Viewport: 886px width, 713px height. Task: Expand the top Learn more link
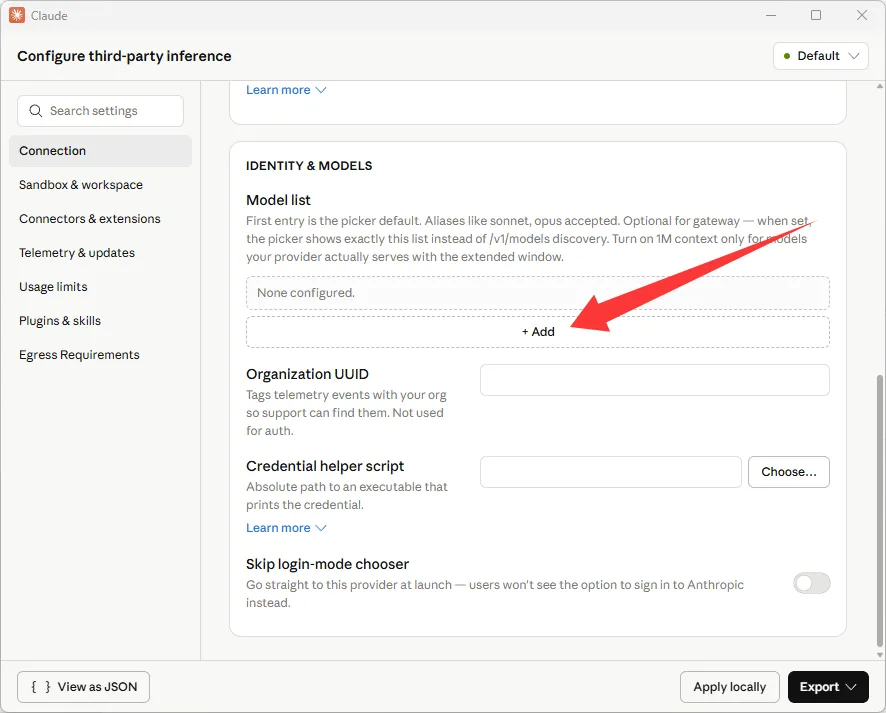click(x=286, y=90)
